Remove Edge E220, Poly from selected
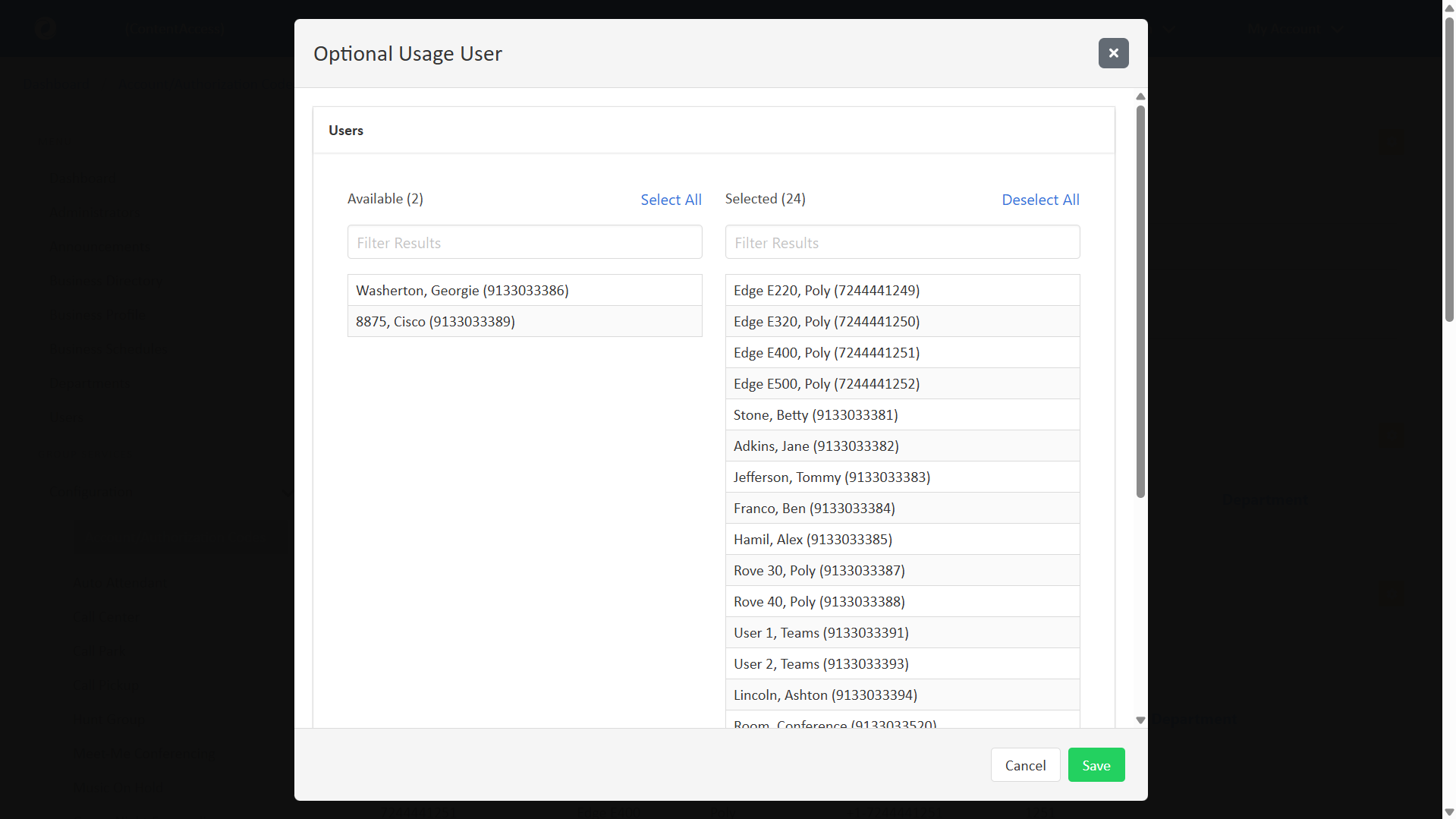Viewport: 1456px width, 819px height. 902,290
